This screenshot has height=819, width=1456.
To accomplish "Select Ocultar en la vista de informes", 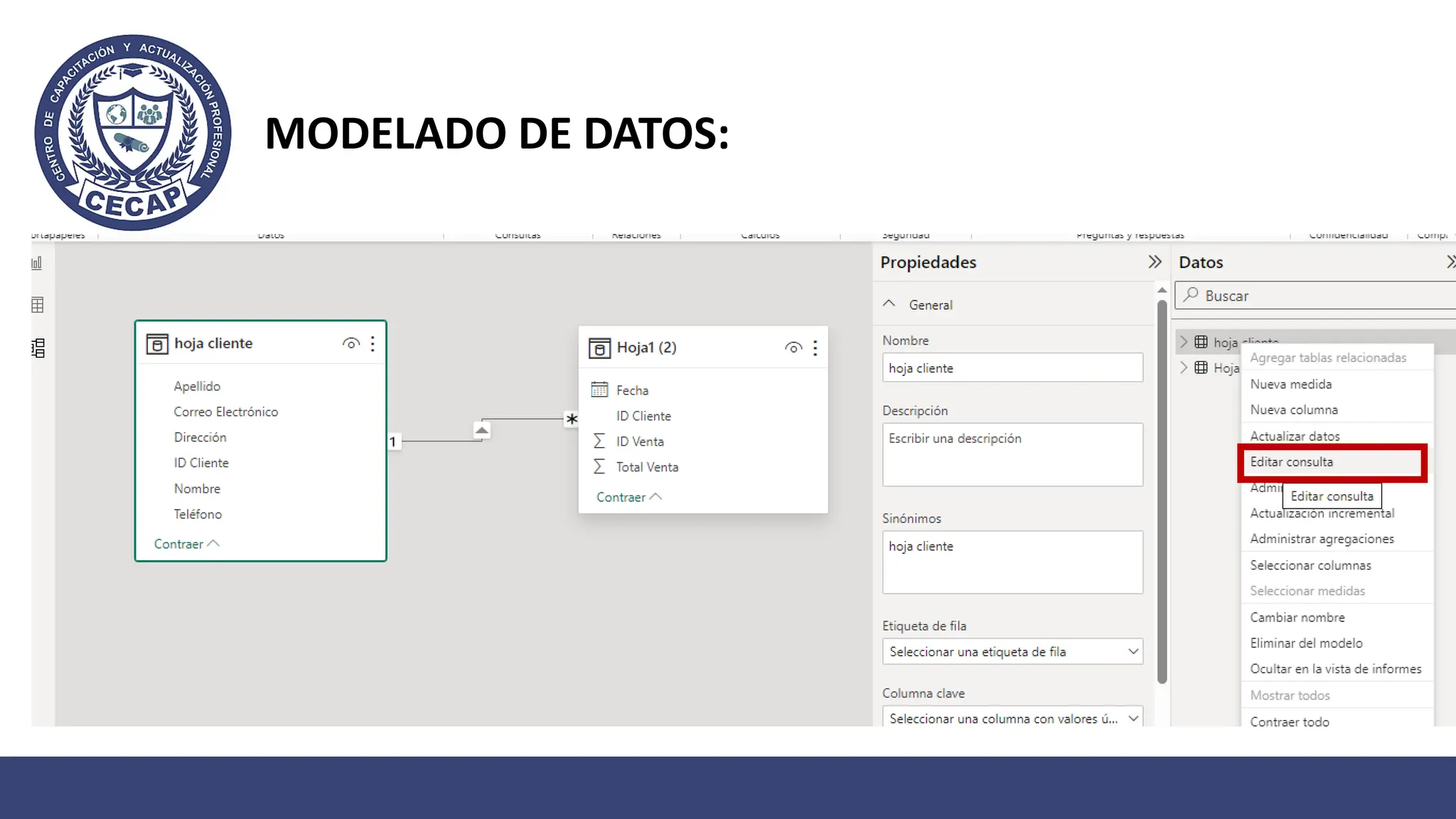I will [x=1337, y=669].
